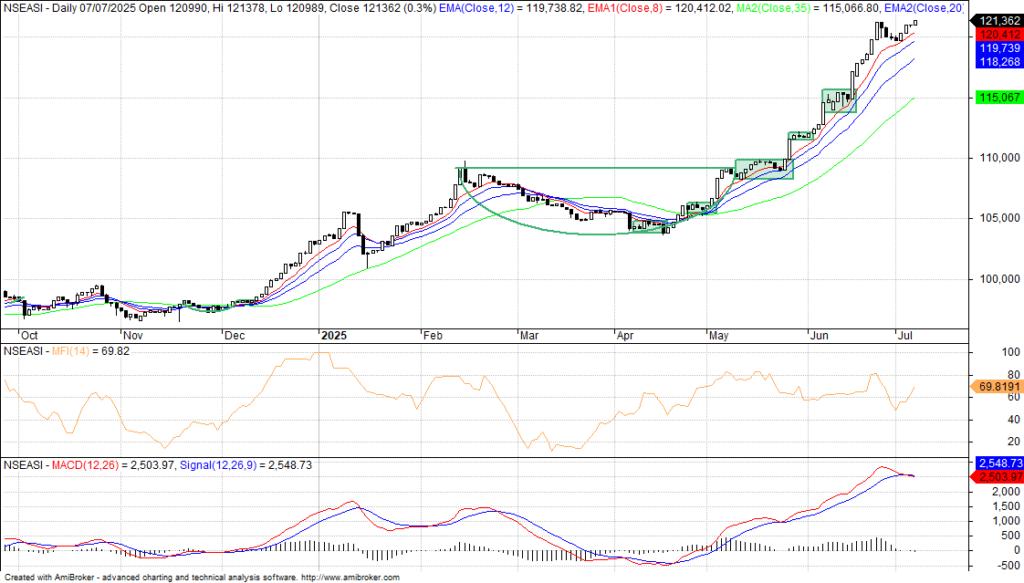Click the Mar month label on time axis
Screen dimensions: 1024x583
pyautogui.click(x=526, y=337)
